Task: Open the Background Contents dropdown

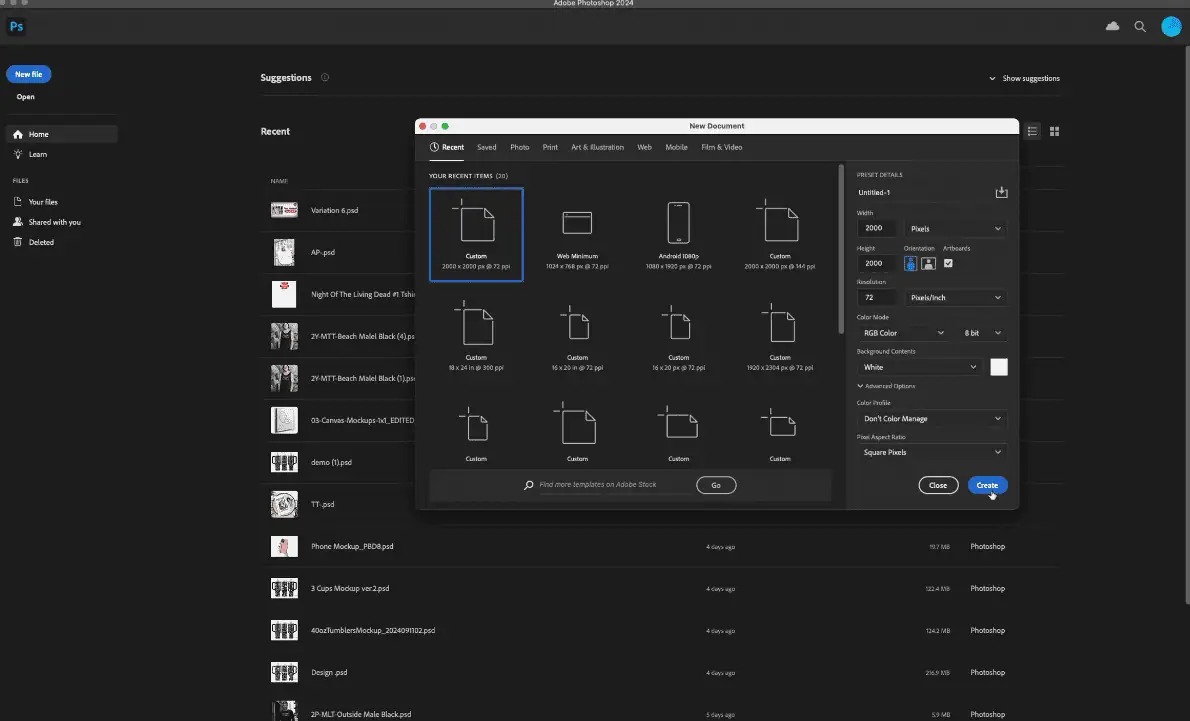Action: click(919, 367)
